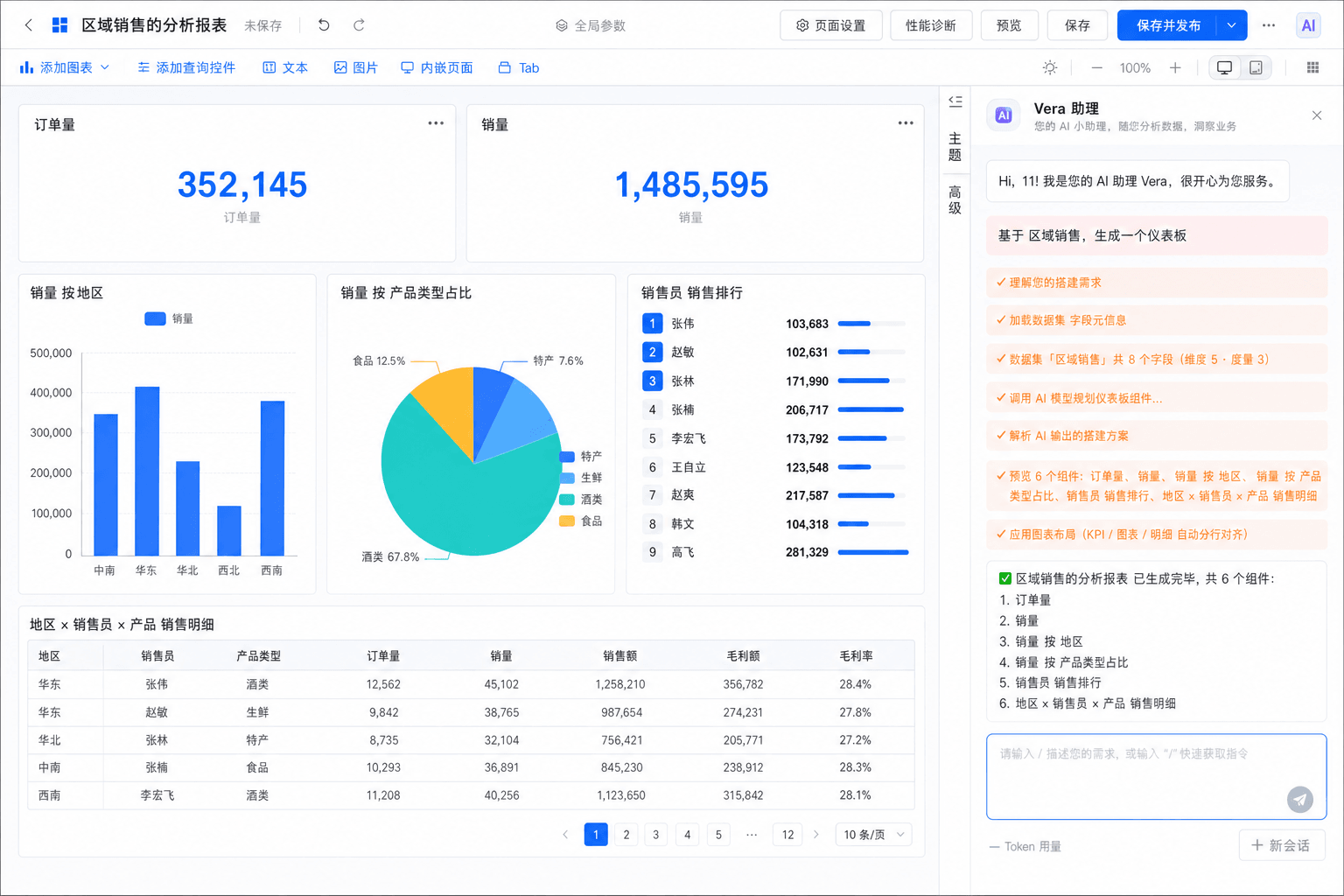The image size is (1344, 896).
Task: Click the progress bar for 张楠
Action: (871, 409)
